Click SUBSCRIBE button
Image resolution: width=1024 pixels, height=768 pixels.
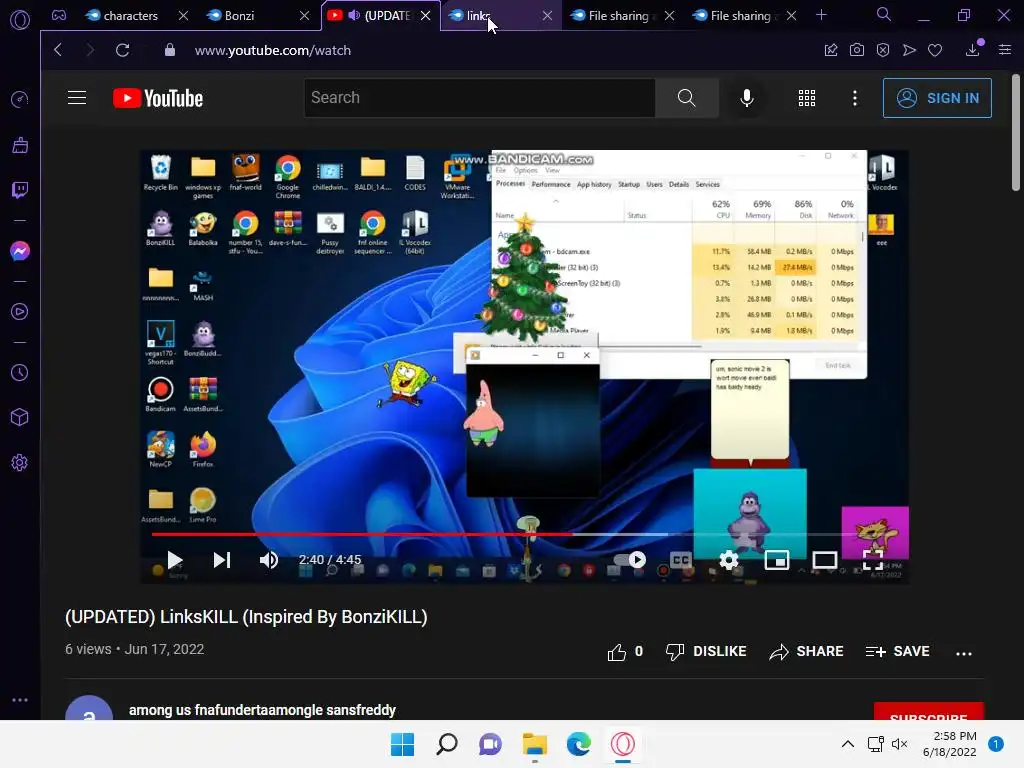[929, 712]
